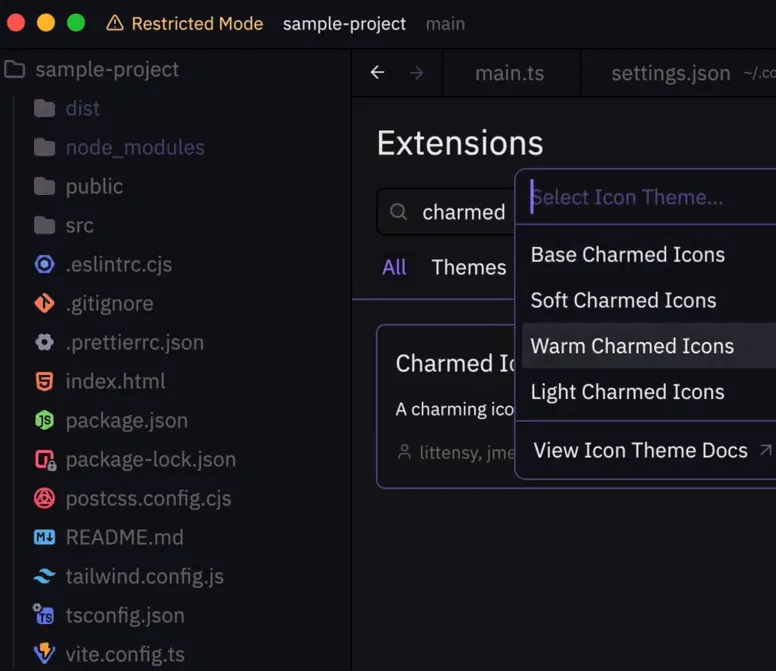Screen dimensions: 776x671
Task: Go forward with the right arrow
Action: tap(417, 73)
